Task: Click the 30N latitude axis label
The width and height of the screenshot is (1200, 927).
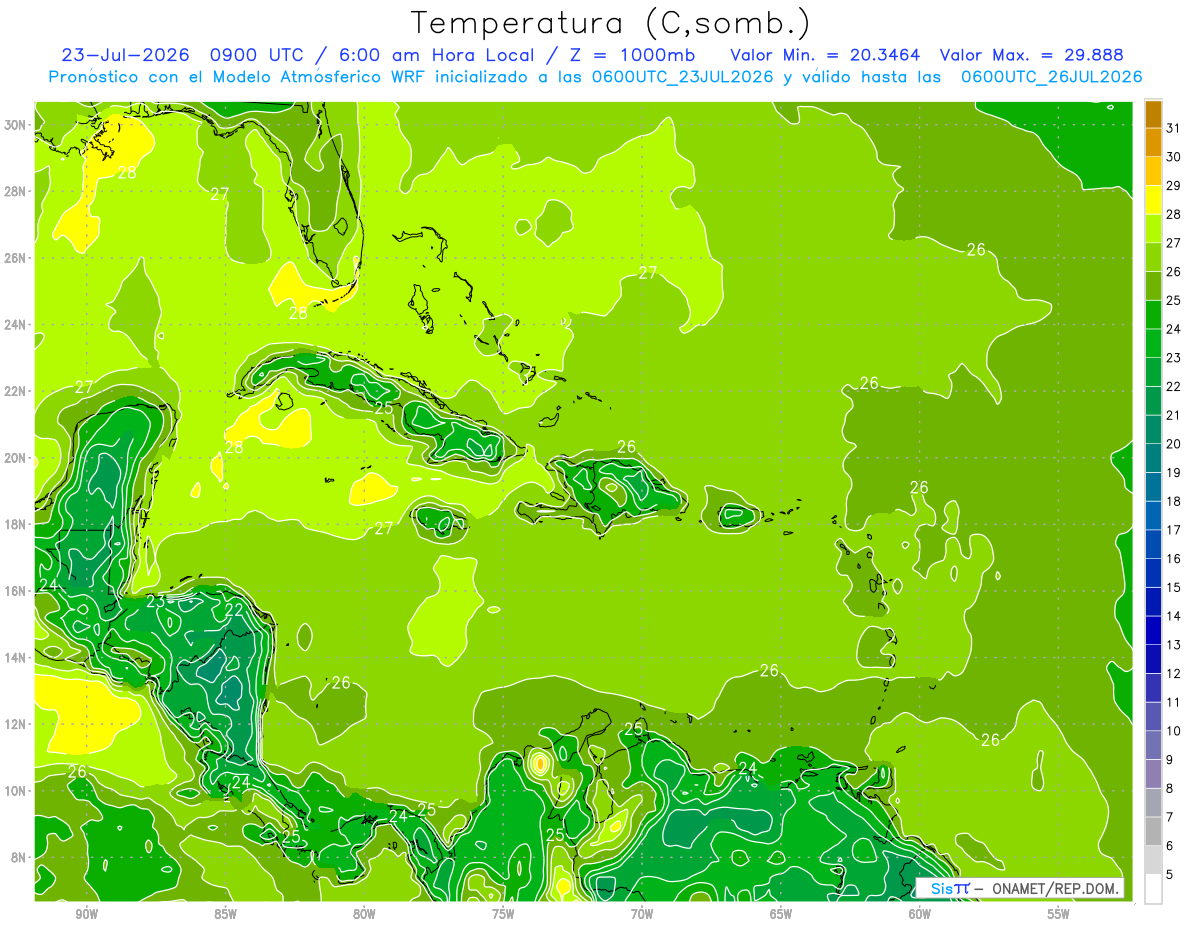Action: tap(17, 125)
